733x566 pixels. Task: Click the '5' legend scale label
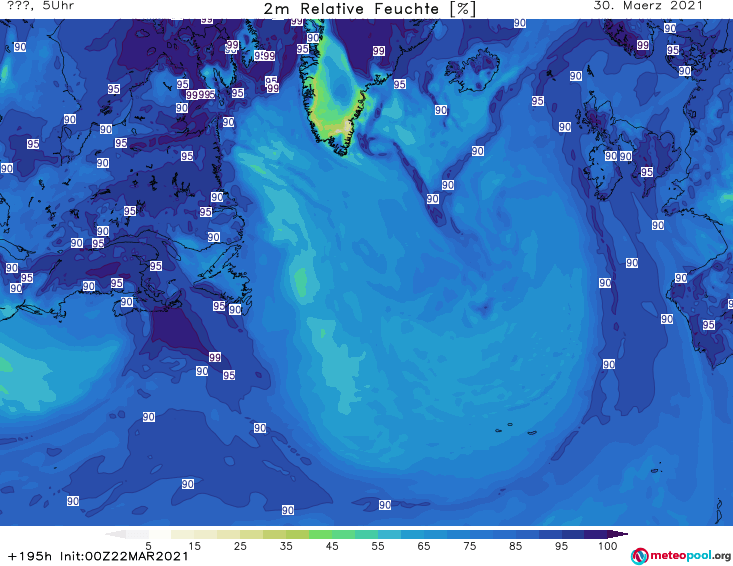click(149, 546)
